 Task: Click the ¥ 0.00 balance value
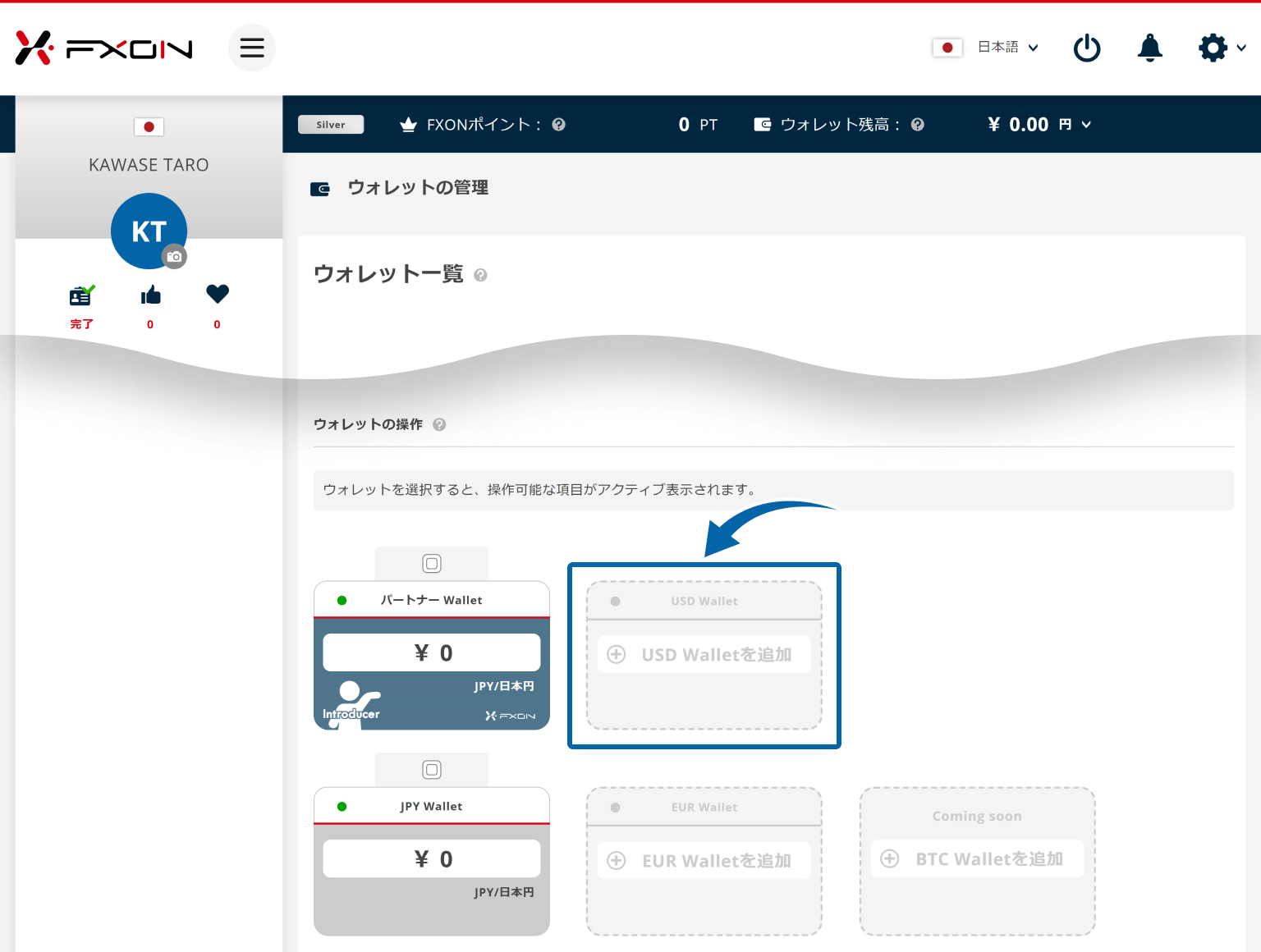[1018, 125]
